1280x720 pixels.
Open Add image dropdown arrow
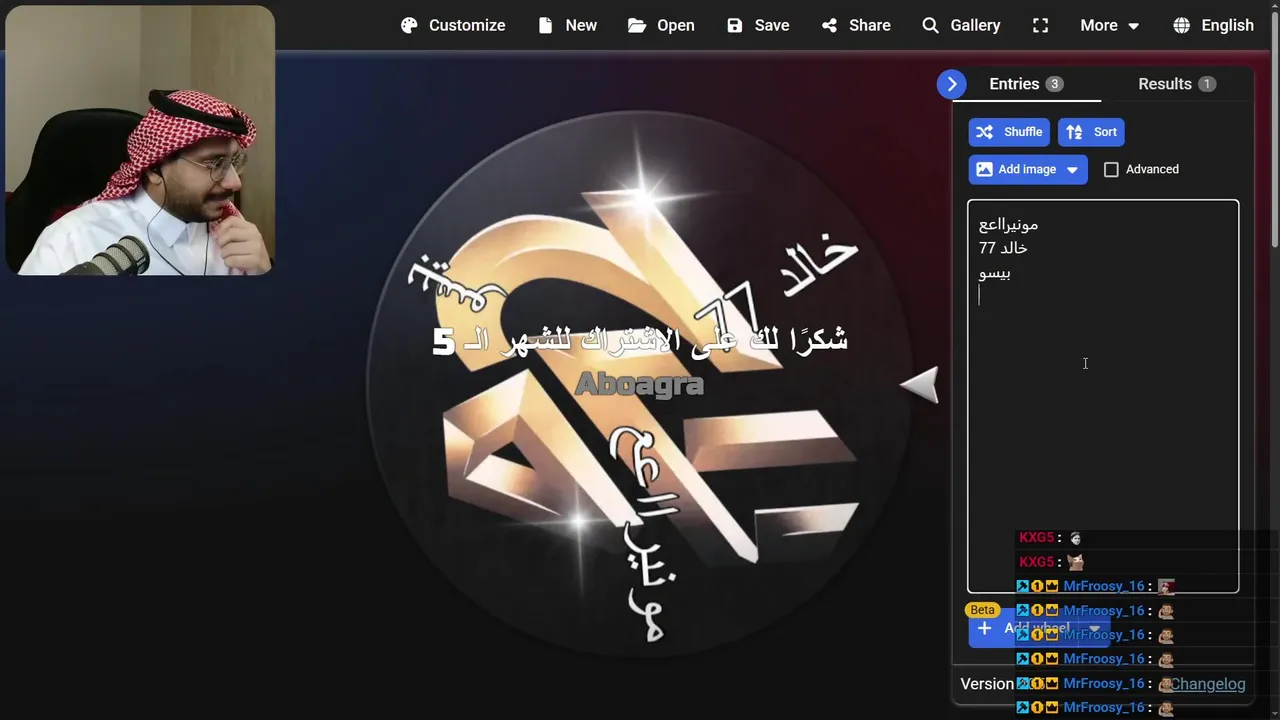point(1073,169)
